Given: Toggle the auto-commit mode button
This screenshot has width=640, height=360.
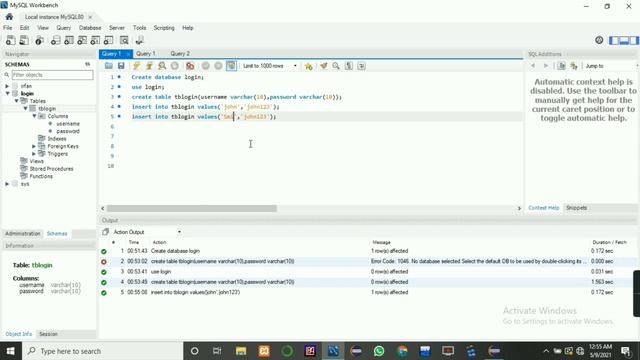Looking at the screenshot, I should [231, 66].
